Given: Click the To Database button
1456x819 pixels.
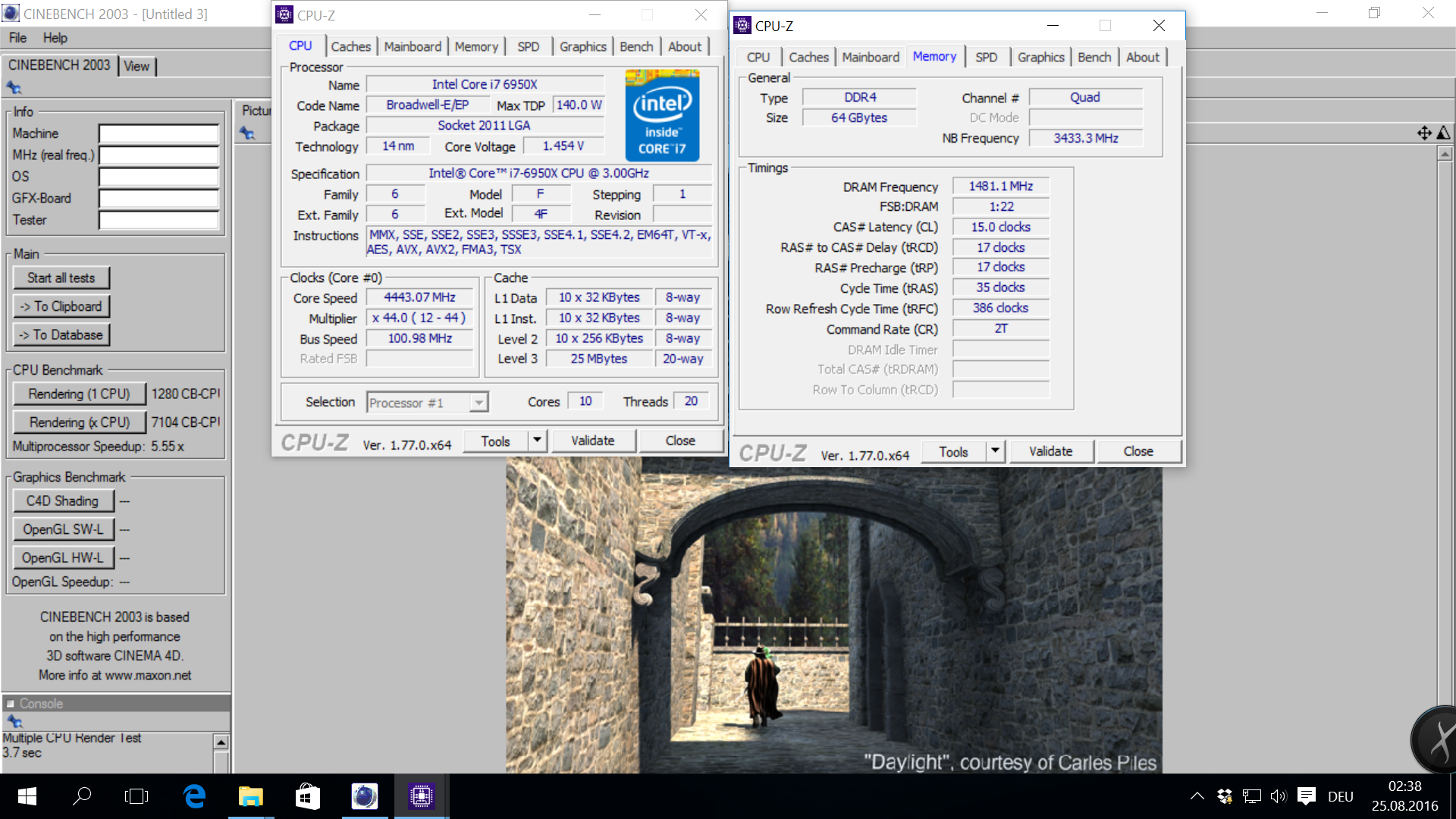Looking at the screenshot, I should point(61,334).
